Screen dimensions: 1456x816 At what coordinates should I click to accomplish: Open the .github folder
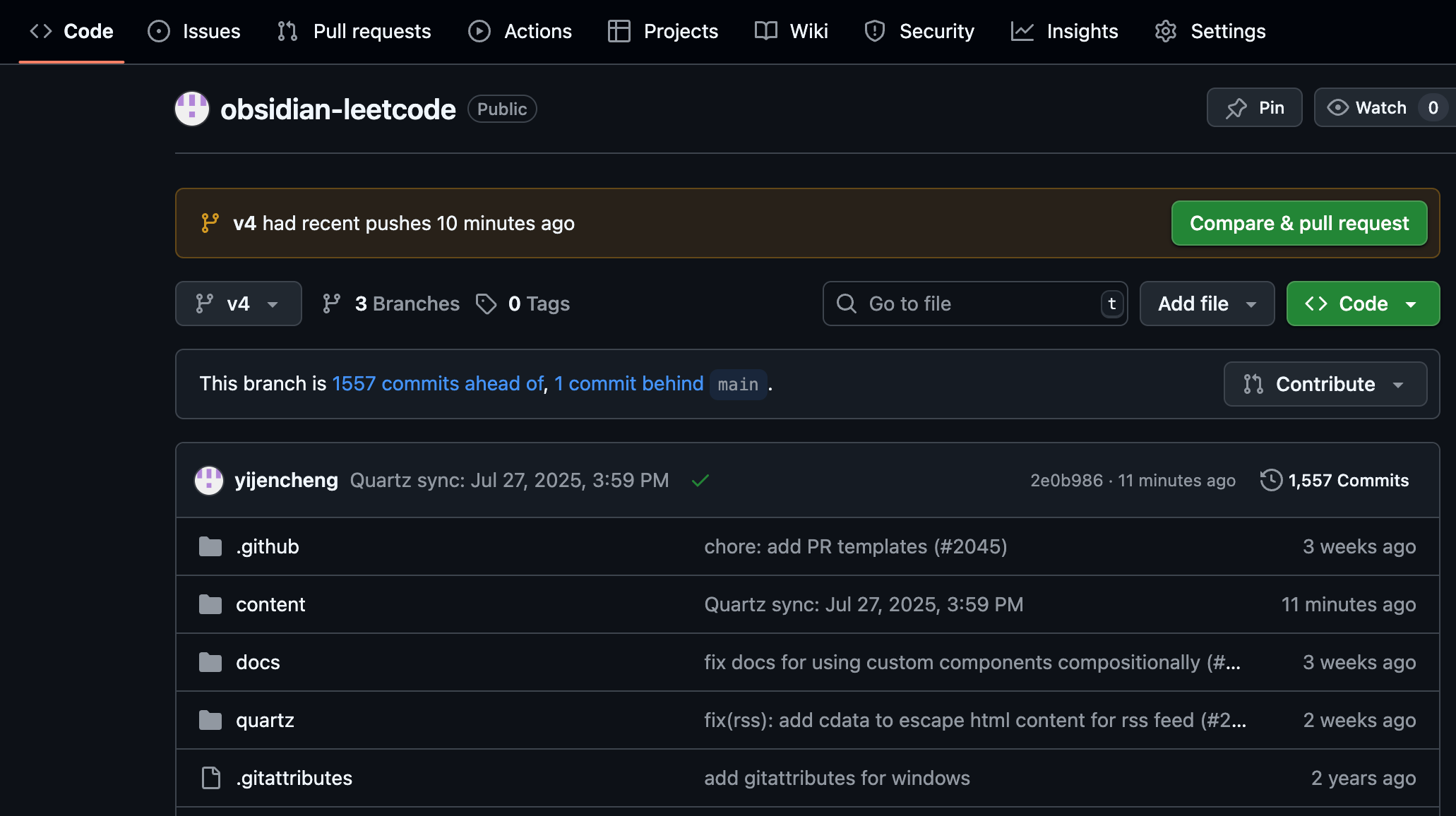(268, 546)
